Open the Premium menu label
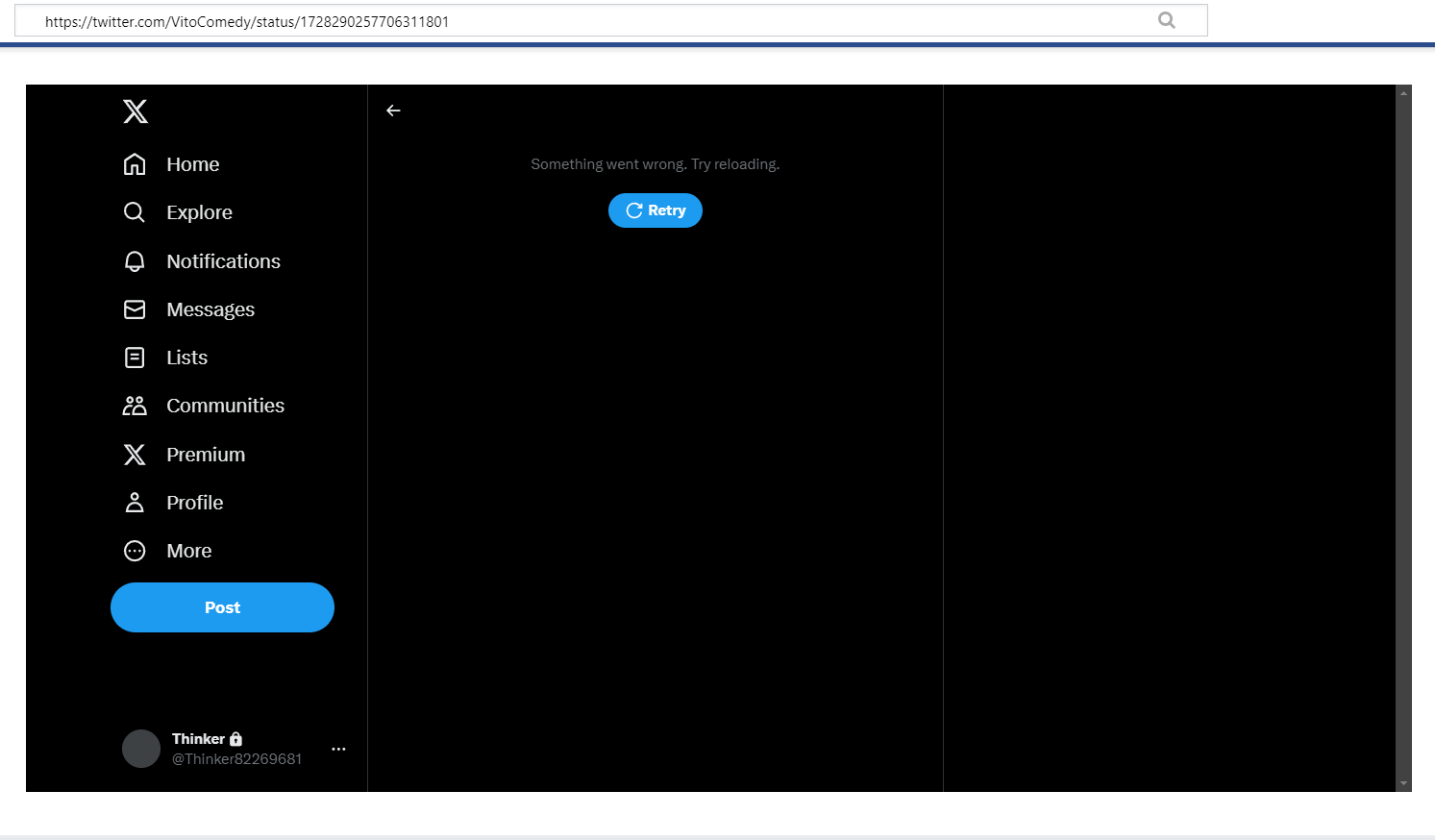 tap(206, 455)
